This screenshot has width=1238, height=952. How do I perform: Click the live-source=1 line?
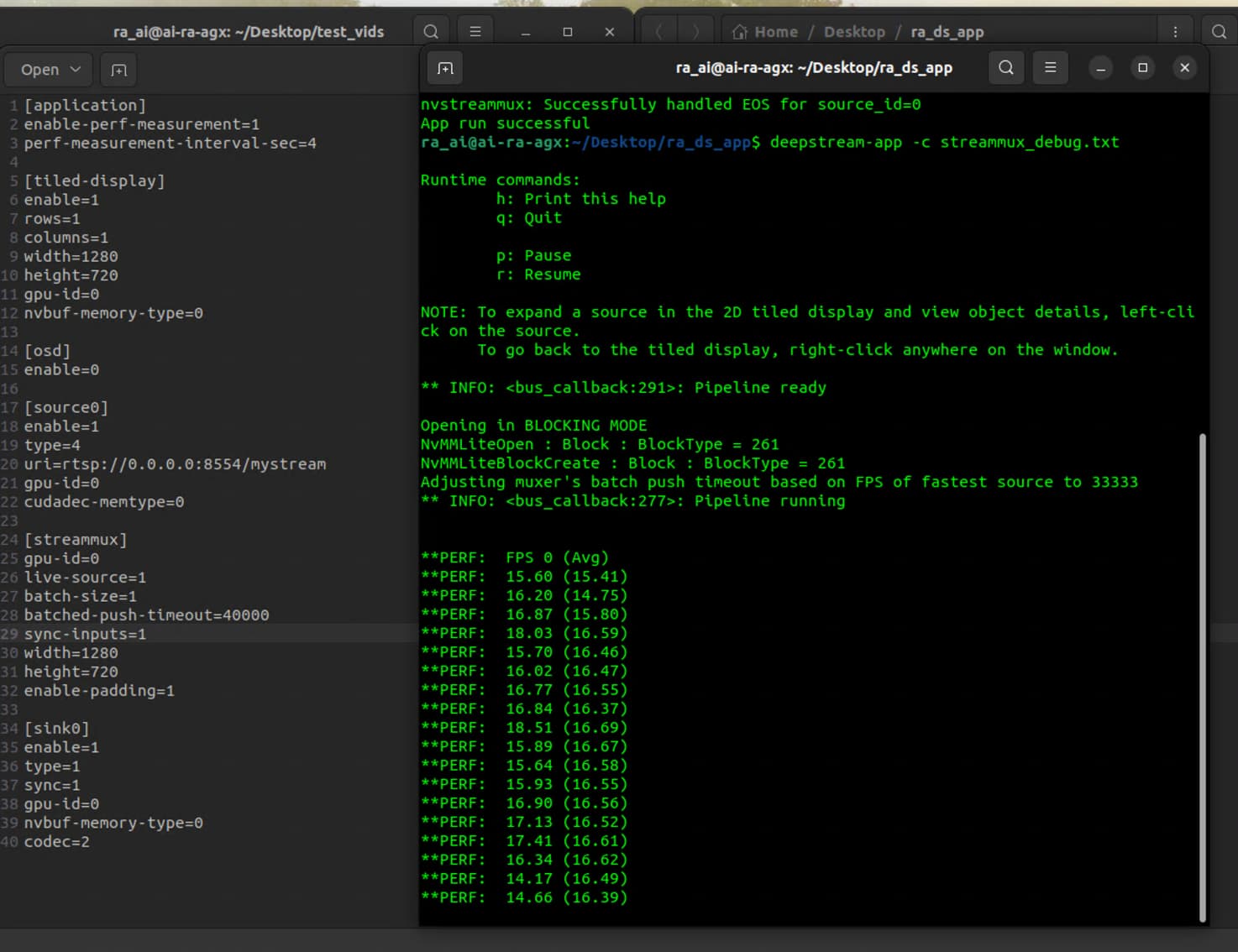coord(85,578)
